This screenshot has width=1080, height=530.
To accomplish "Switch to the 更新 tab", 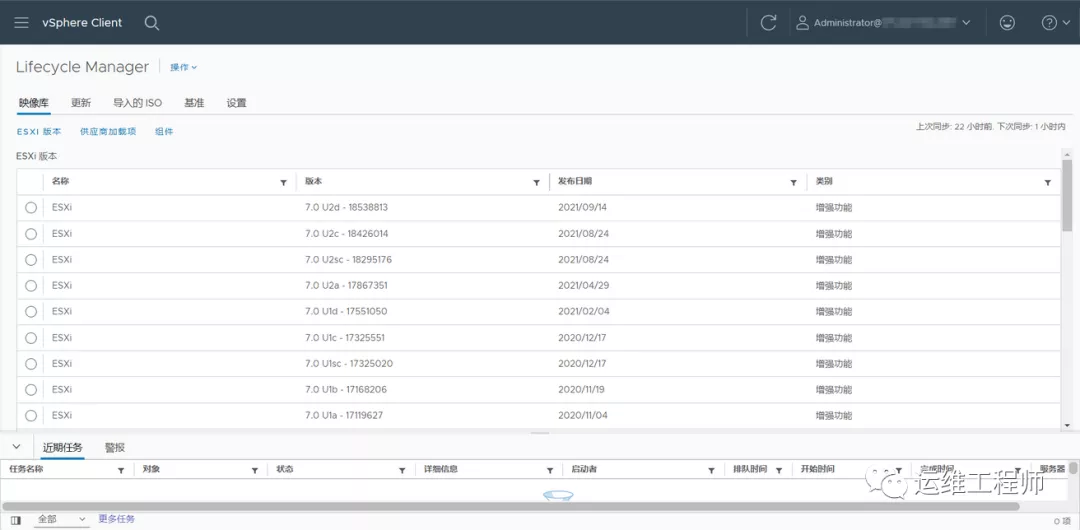I will click(81, 103).
